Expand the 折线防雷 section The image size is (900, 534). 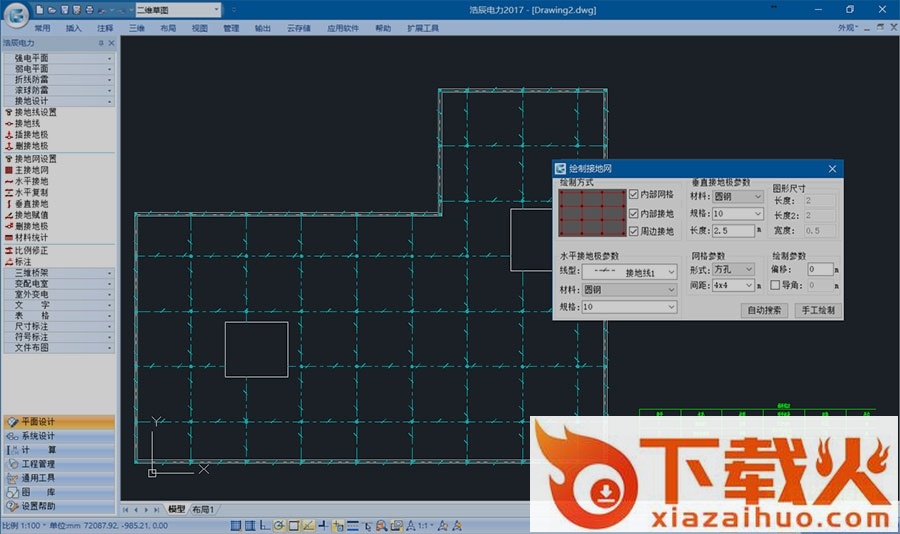[59, 80]
